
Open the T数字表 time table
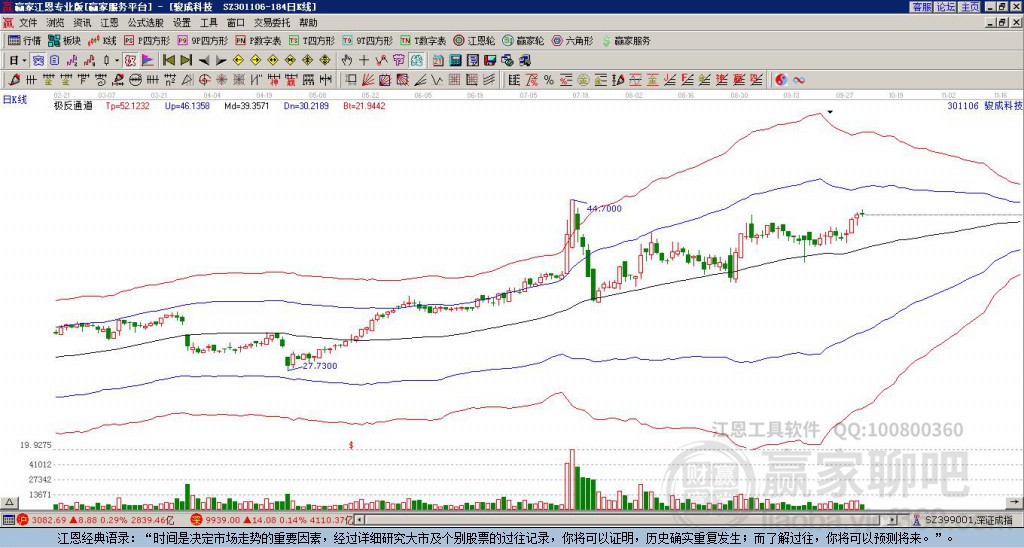[x=423, y=40]
